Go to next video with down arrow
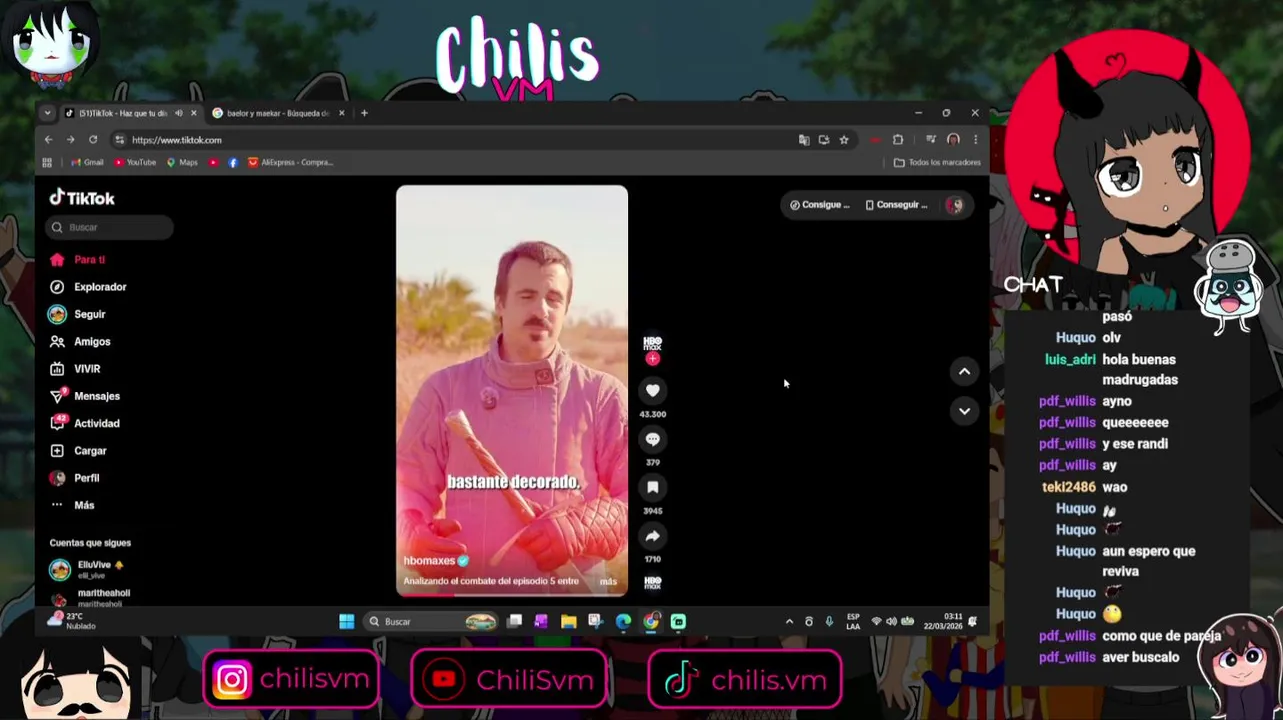Image resolution: width=1283 pixels, height=720 pixels. [964, 411]
